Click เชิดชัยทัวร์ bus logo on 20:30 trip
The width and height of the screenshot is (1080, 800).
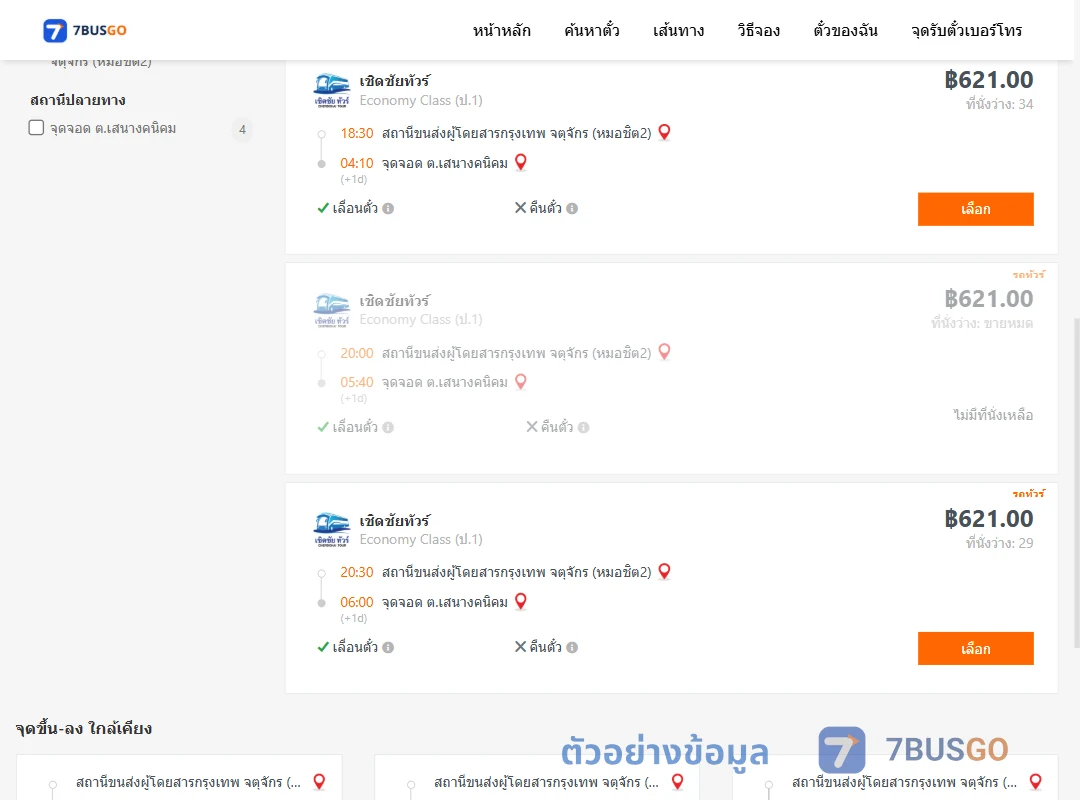pyautogui.click(x=331, y=529)
